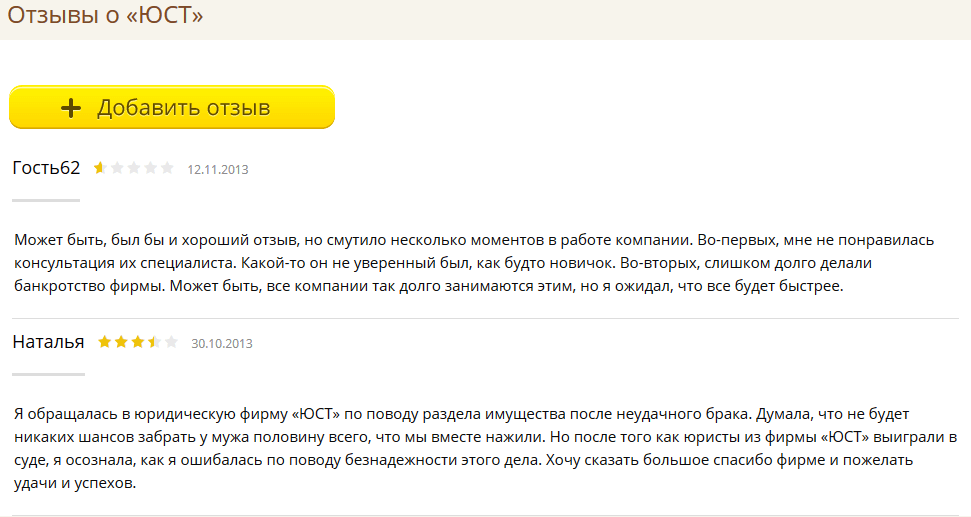
Task: Click the review date 12.11.2013
Action: 218,169
